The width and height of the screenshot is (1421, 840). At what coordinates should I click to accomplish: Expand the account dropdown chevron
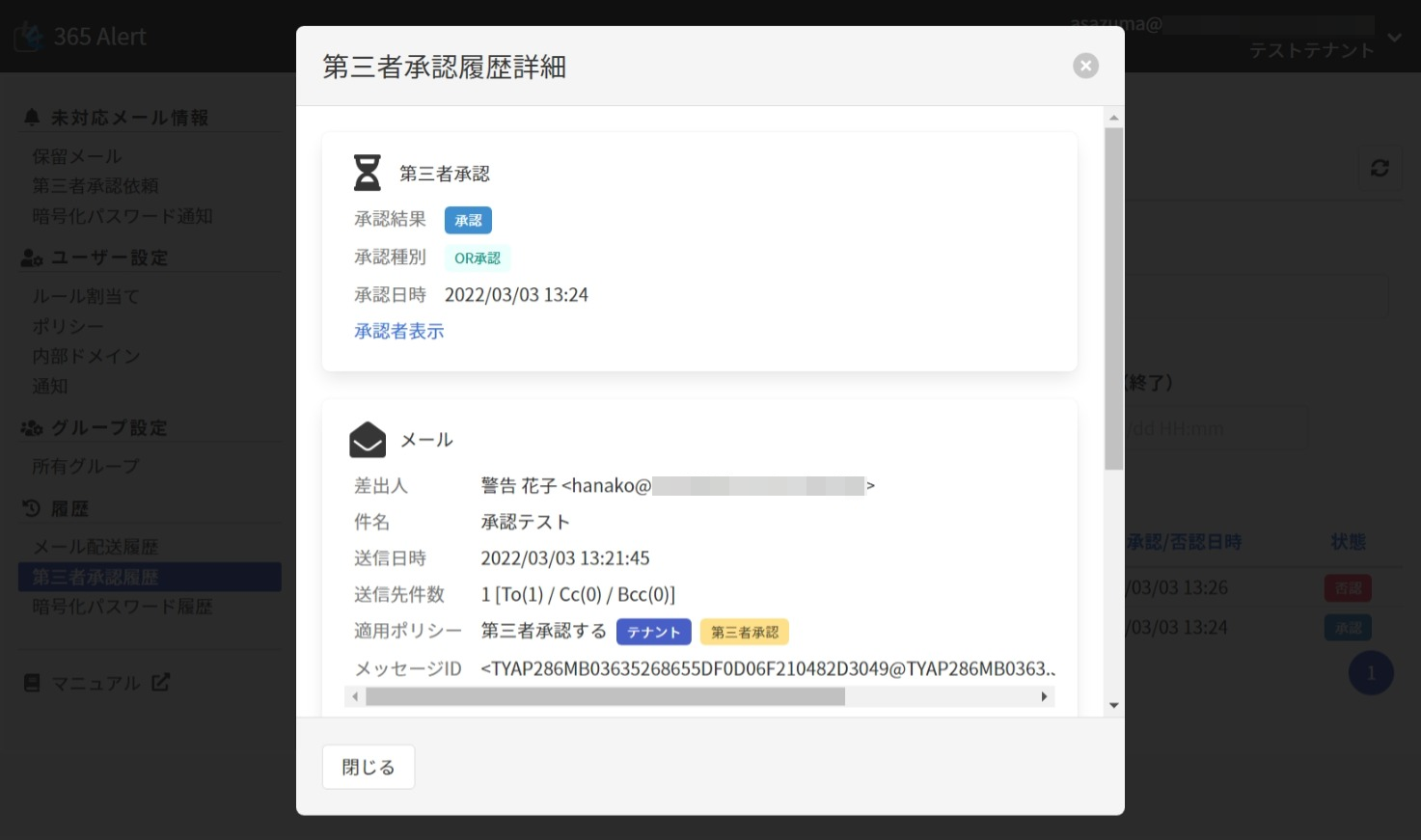(x=1394, y=38)
